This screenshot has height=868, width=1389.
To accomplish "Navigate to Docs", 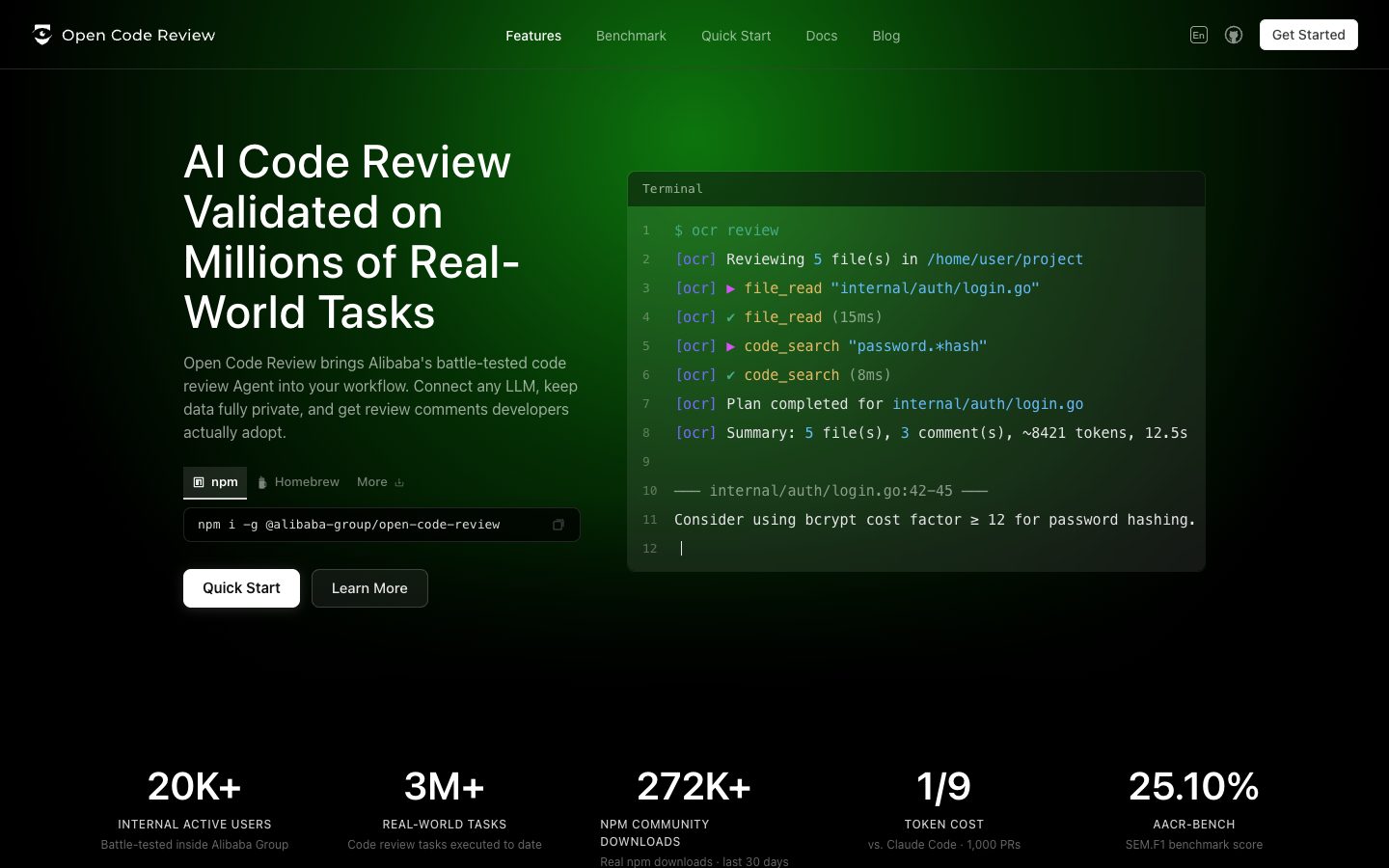I will (x=822, y=36).
